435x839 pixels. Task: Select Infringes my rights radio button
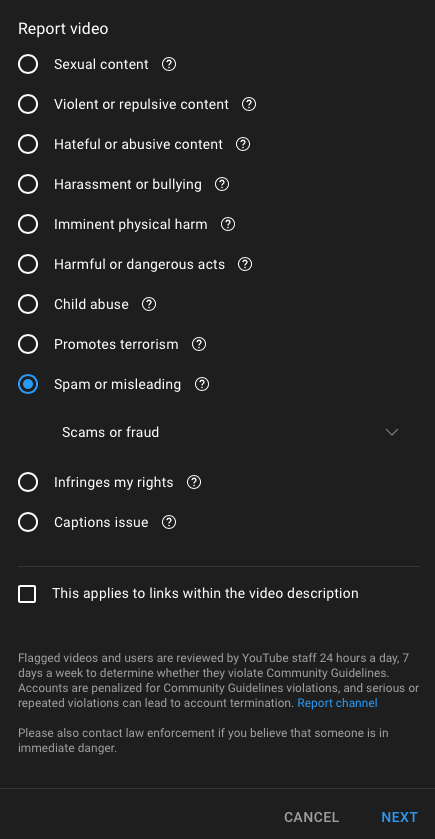[28, 482]
